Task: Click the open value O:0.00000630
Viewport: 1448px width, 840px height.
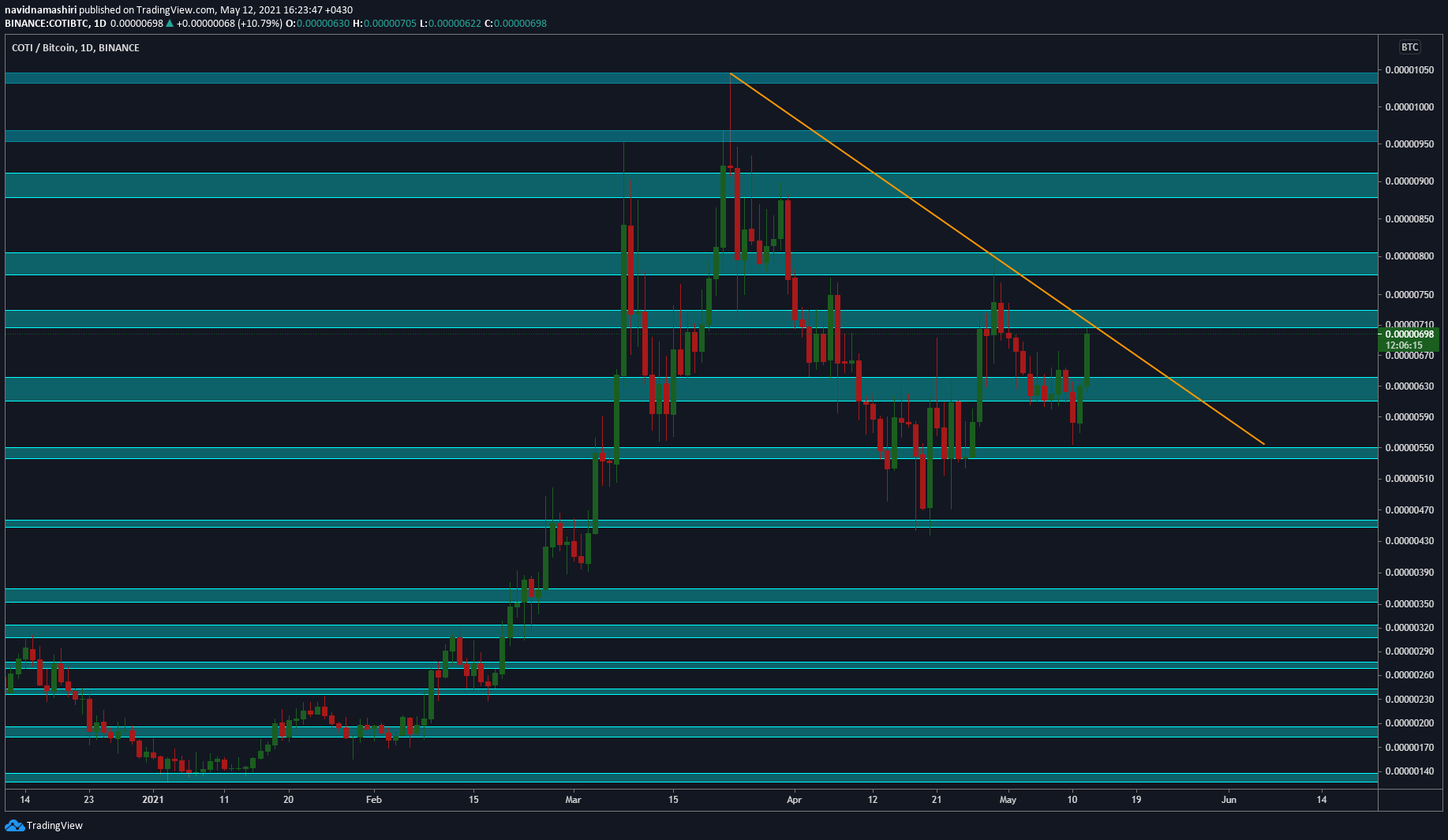Action: coord(317,23)
